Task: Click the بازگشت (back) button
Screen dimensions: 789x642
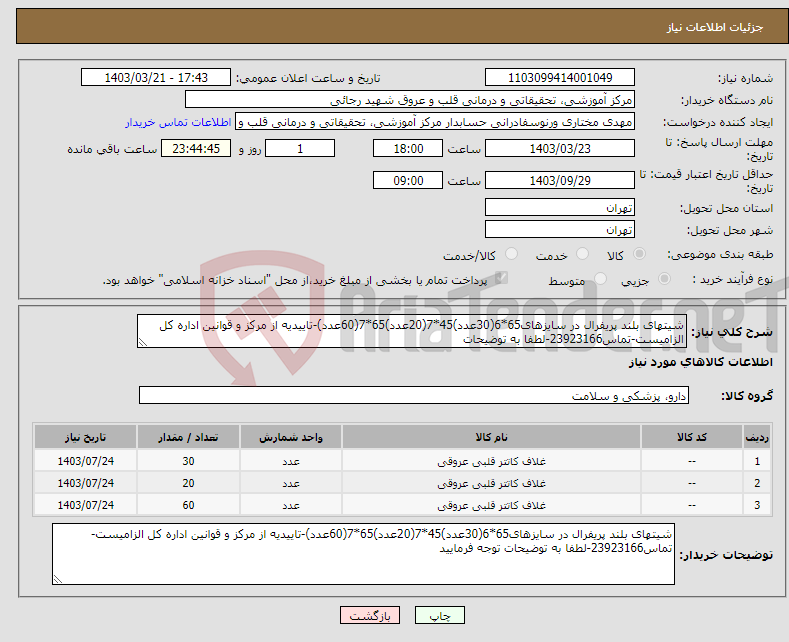Action: [370, 615]
